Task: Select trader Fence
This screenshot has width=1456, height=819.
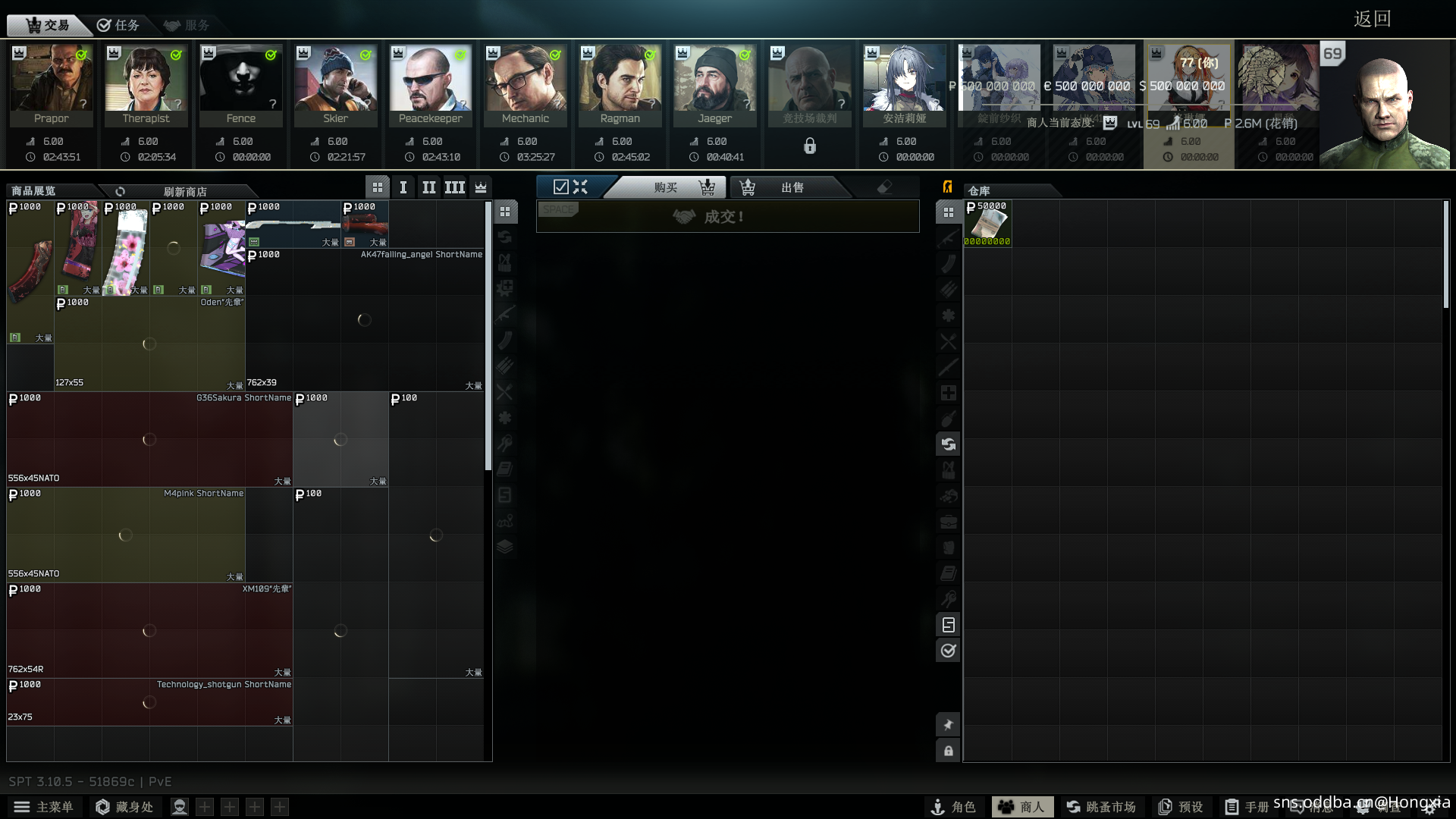Action: click(241, 85)
